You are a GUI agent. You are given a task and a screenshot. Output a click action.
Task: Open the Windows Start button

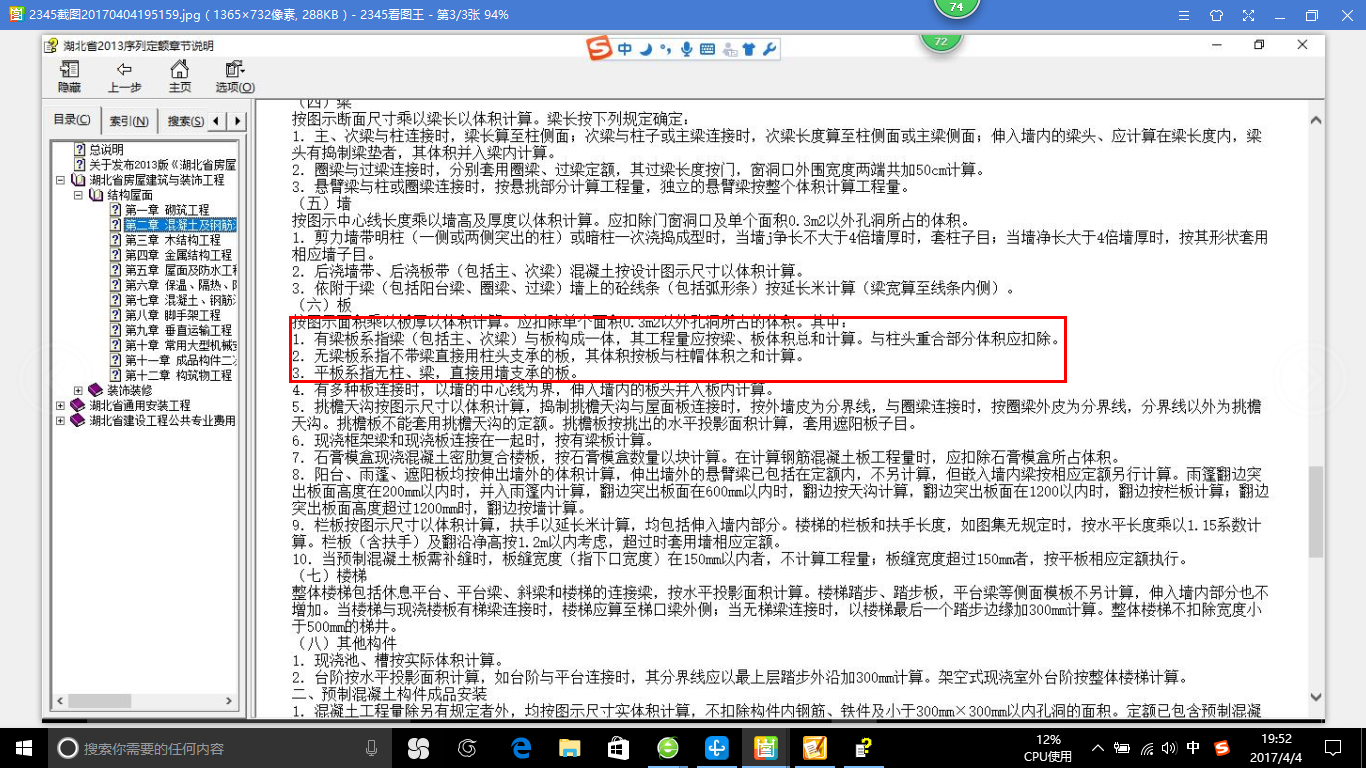tap(24, 748)
